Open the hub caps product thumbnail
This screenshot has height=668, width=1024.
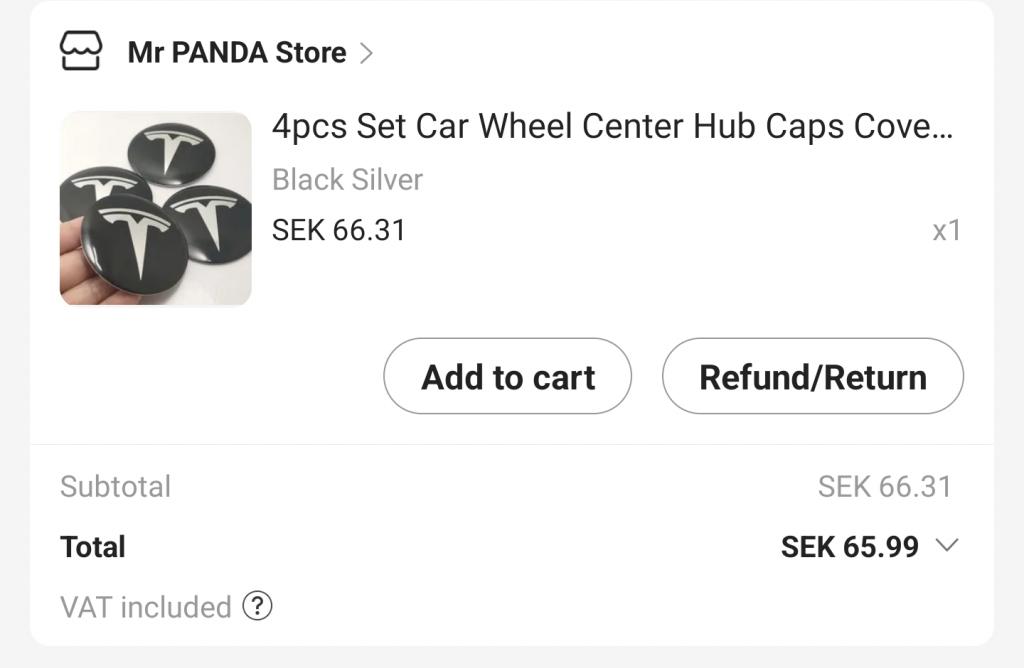click(155, 208)
